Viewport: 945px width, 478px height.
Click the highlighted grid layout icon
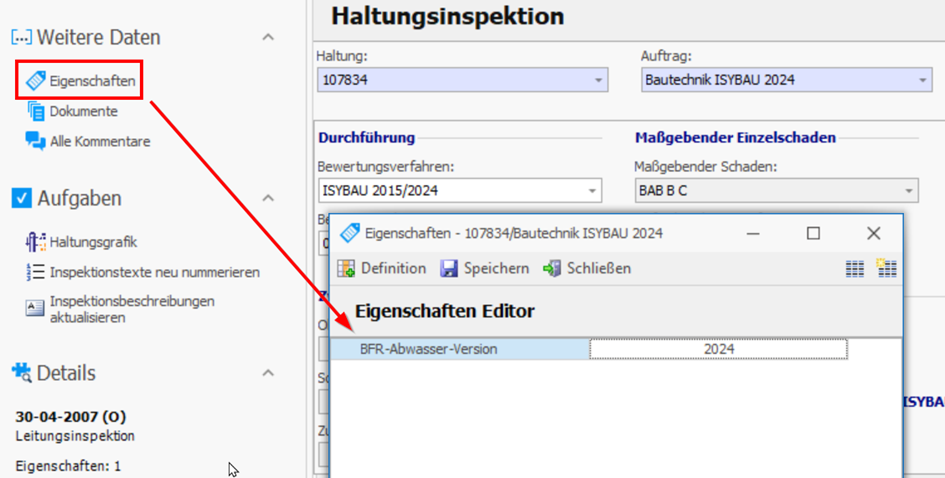click(x=886, y=268)
